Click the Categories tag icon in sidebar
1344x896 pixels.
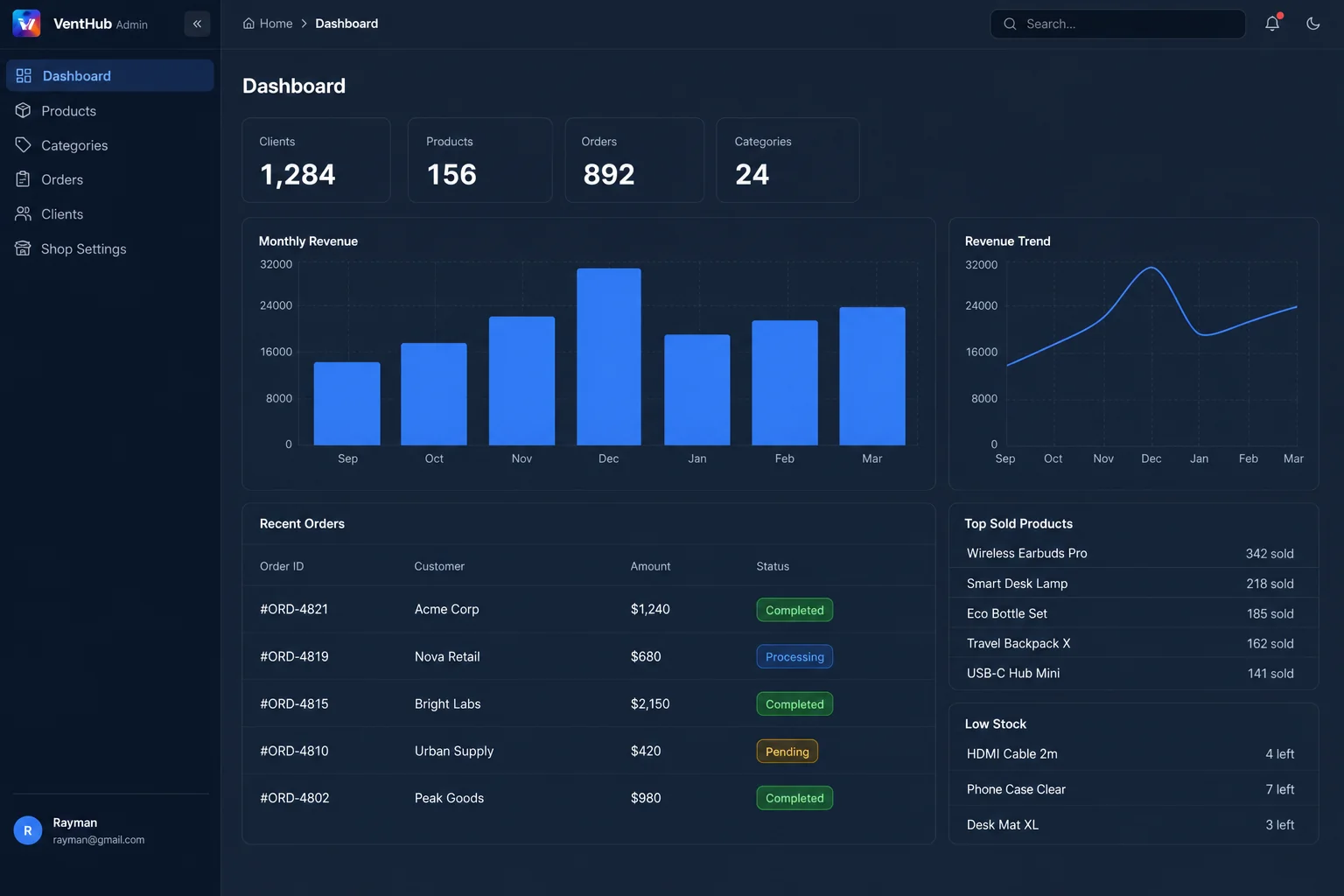click(x=24, y=145)
